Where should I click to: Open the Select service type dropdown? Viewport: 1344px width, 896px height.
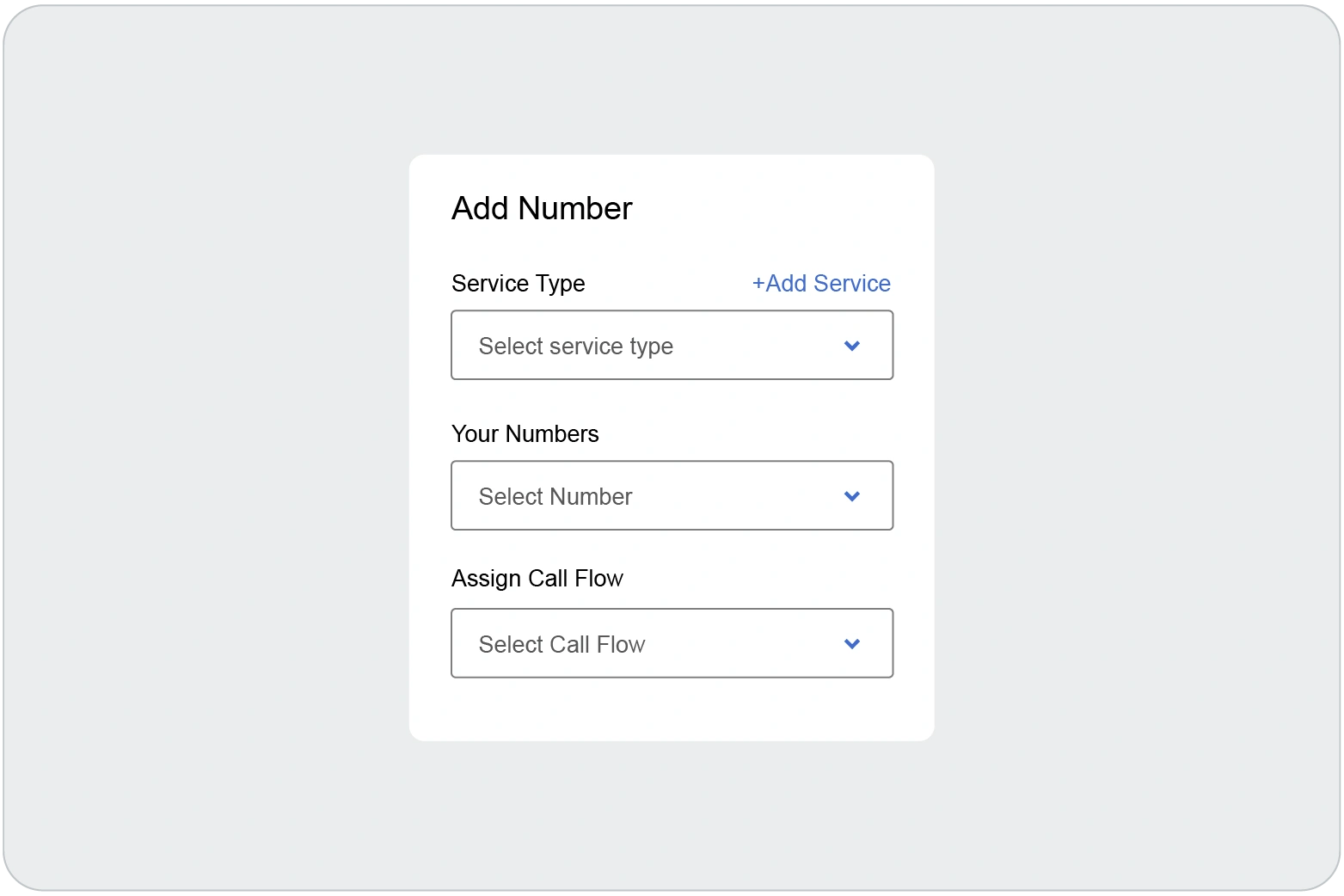point(671,346)
